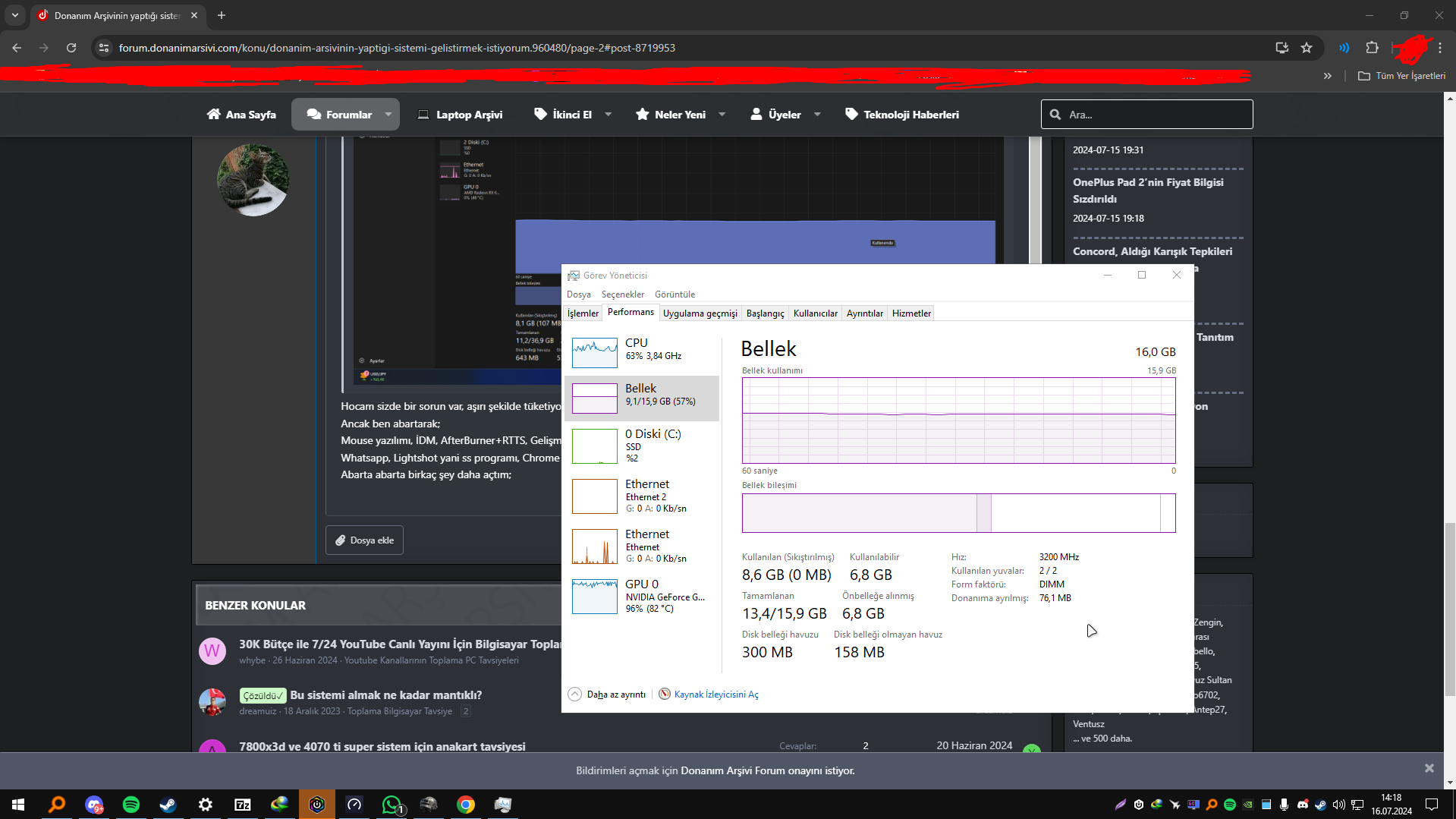Open Chrome extensions puzzle icon
The image size is (1456, 819).
click(x=1372, y=48)
